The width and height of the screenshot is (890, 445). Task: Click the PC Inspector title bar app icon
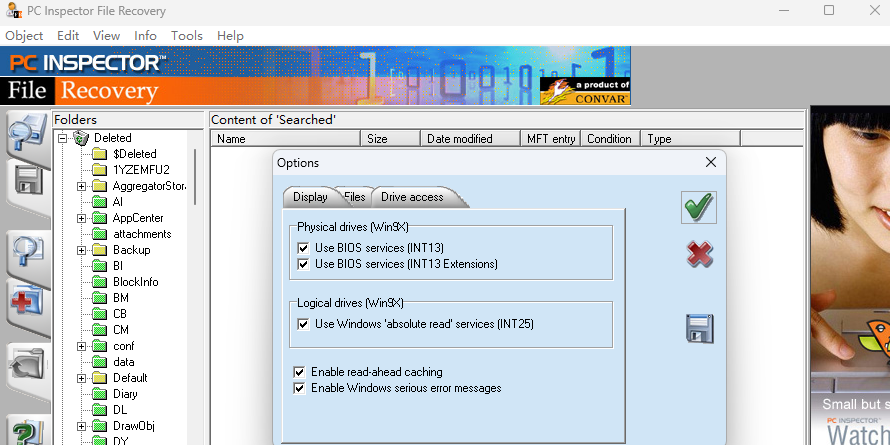coord(14,10)
